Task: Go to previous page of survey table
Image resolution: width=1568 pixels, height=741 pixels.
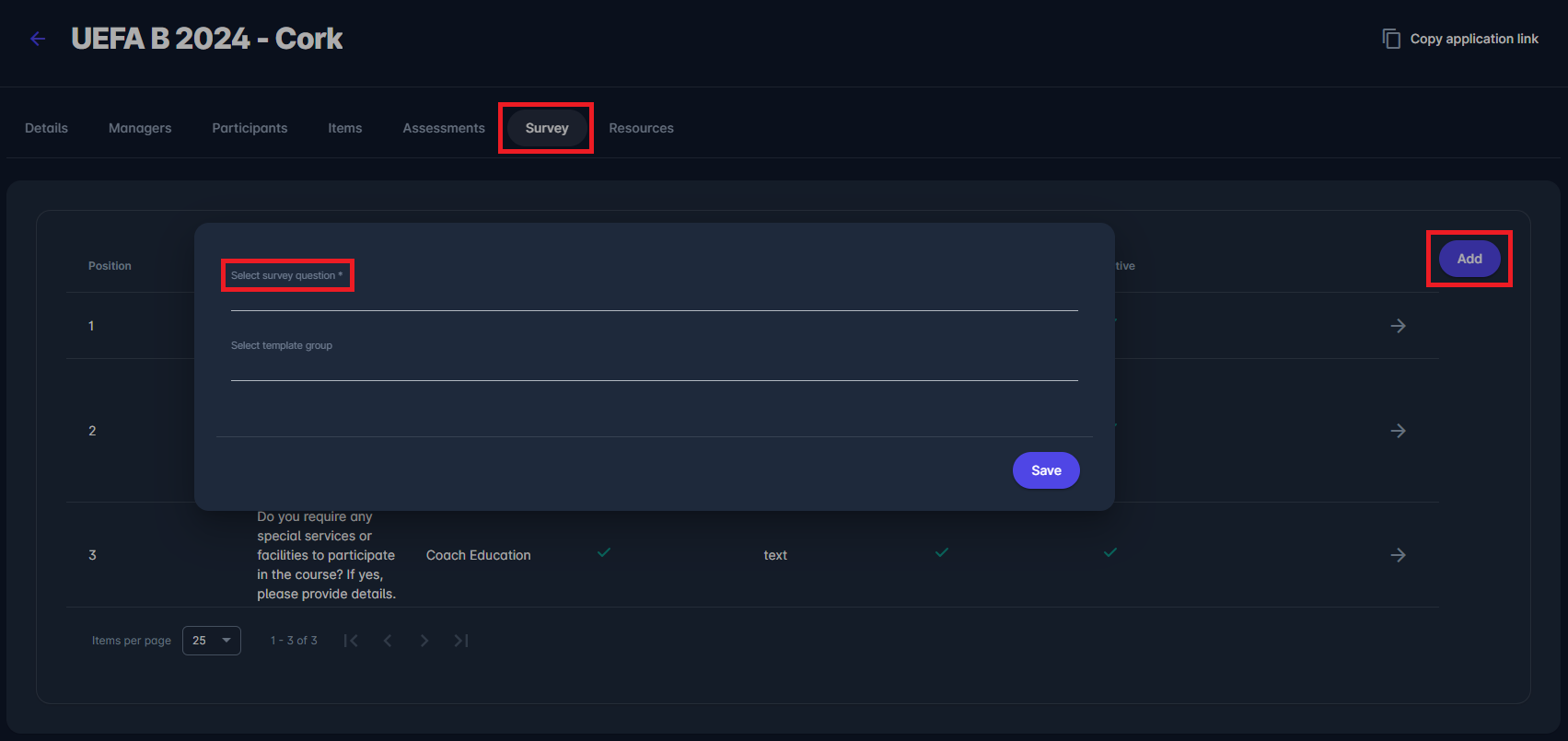Action: pyautogui.click(x=388, y=641)
